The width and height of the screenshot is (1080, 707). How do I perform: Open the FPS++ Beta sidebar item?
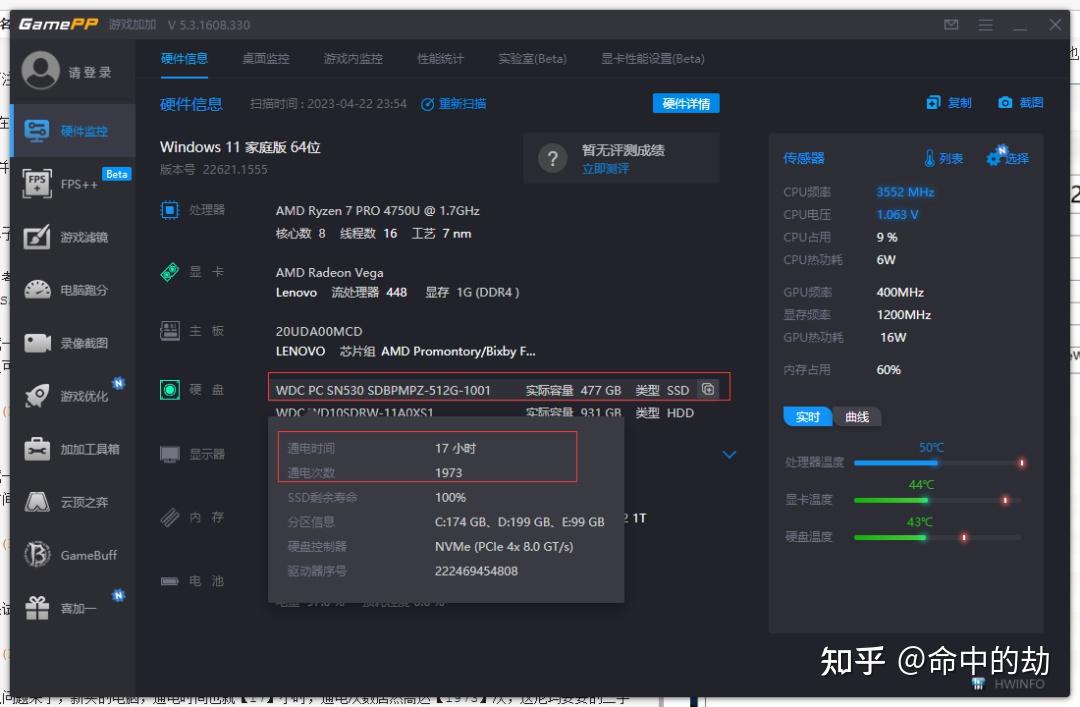(73, 184)
